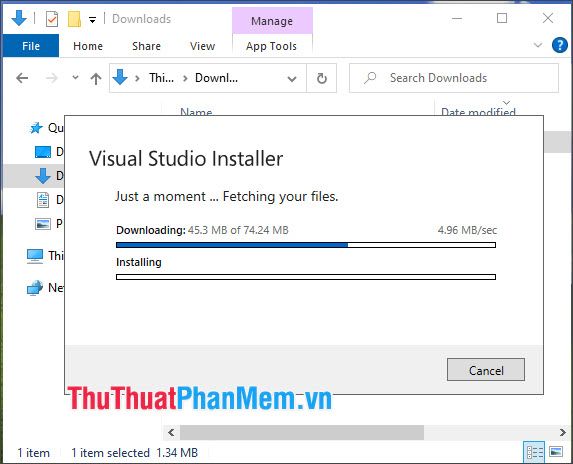Click the New Folder icon in quick access toolbar
Viewport: 573px width, 464px height.
pos(74,19)
